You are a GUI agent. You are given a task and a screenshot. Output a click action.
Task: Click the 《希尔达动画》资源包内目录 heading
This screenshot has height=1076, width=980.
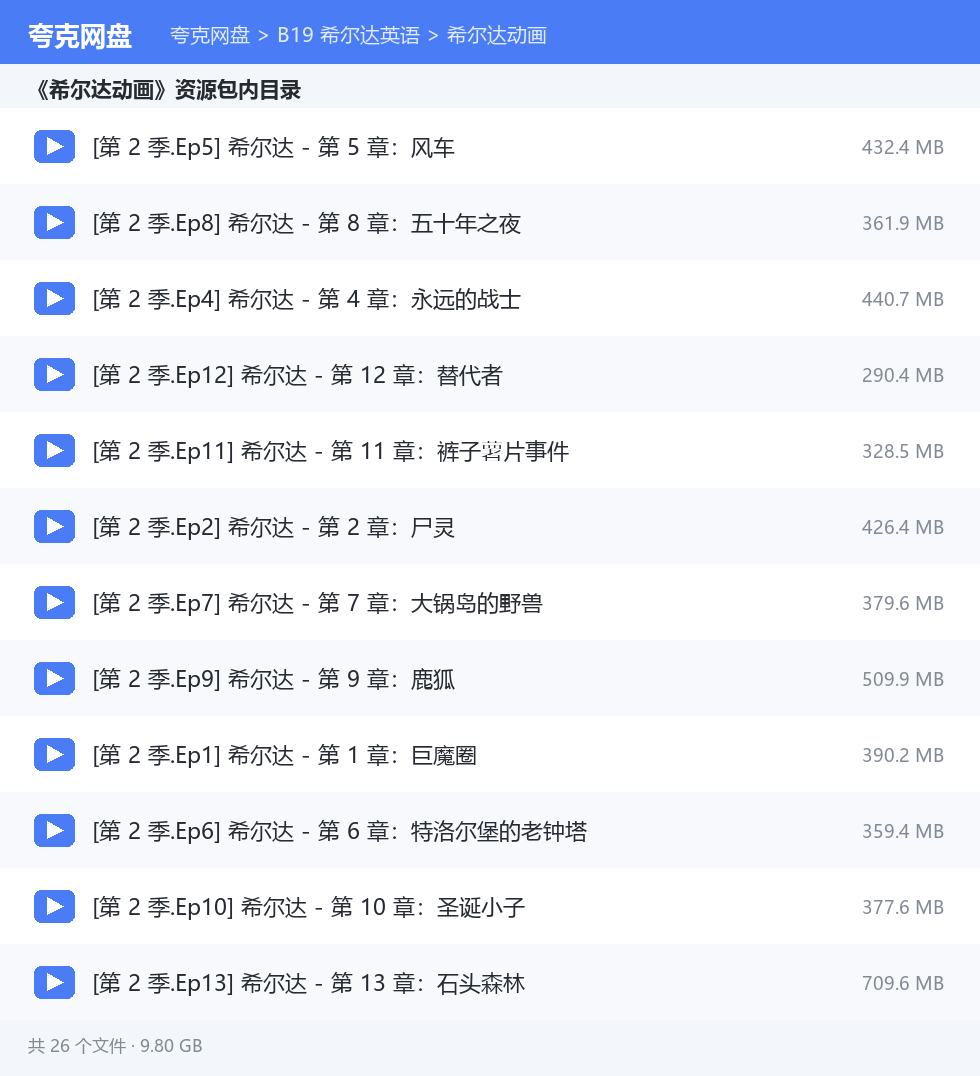pyautogui.click(x=167, y=90)
